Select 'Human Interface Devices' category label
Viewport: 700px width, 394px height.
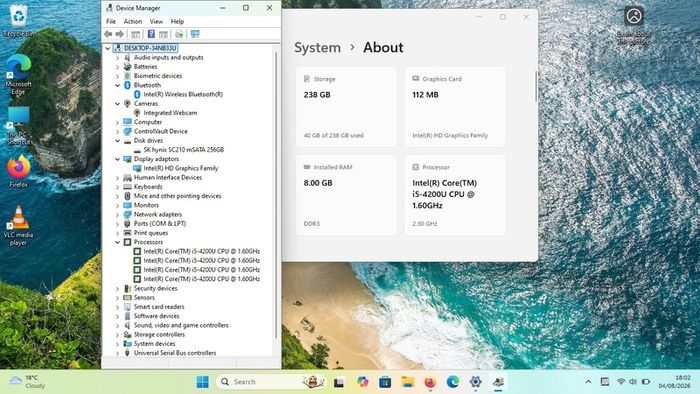[x=168, y=178]
